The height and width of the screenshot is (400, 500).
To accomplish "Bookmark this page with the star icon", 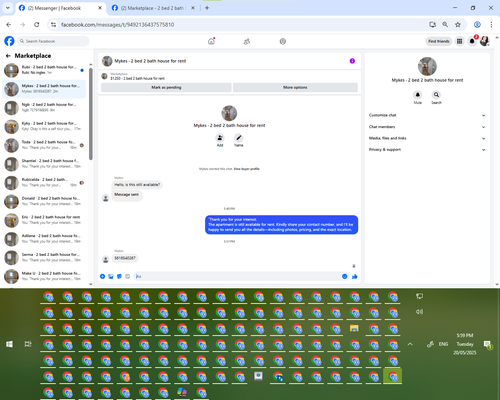I will tap(458, 24).
